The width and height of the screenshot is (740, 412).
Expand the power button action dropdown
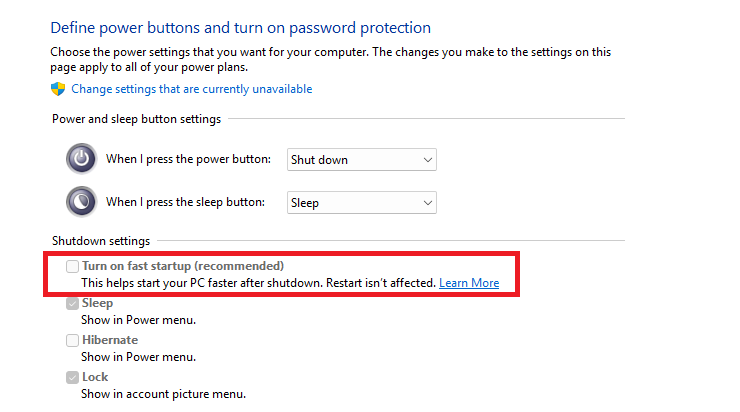click(x=362, y=159)
